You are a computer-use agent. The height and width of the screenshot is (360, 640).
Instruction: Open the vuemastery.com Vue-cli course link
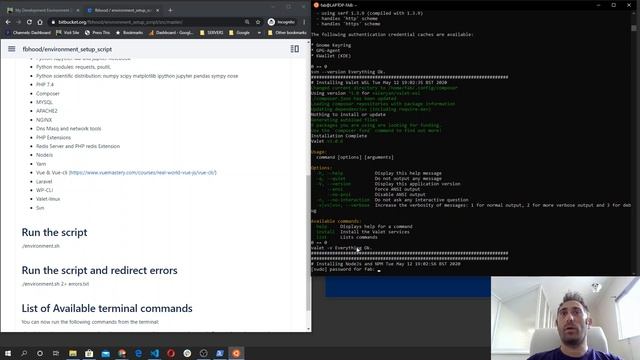pos(142,173)
